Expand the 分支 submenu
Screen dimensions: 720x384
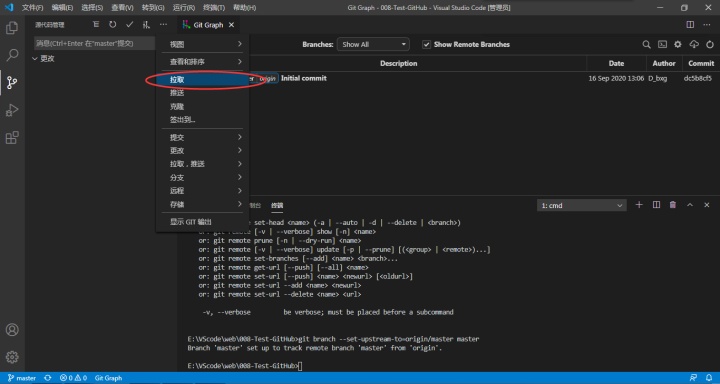pyautogui.click(x=202, y=177)
